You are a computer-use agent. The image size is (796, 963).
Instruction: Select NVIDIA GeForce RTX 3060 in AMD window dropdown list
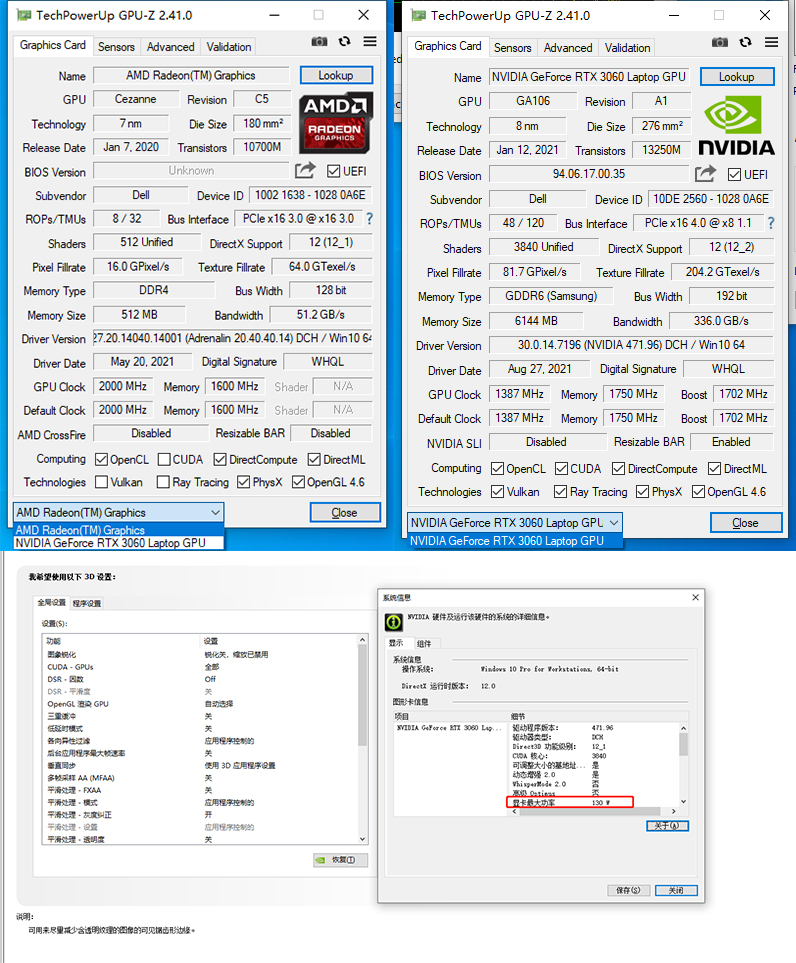tap(119, 543)
